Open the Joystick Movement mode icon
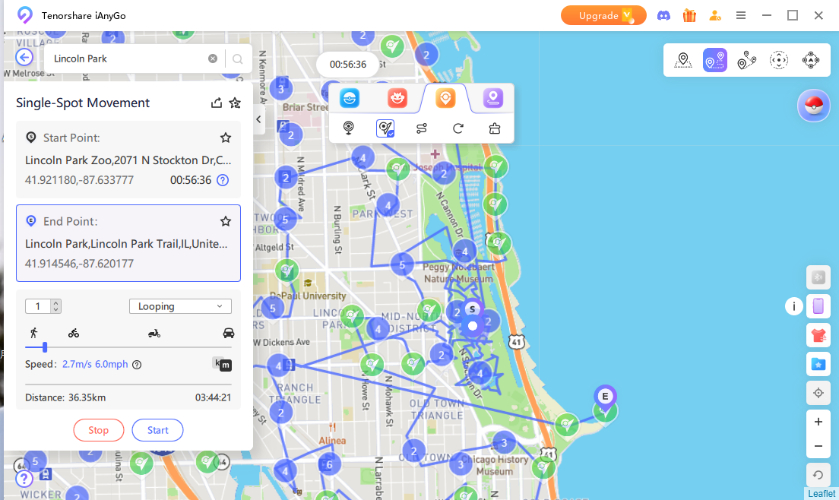 (779, 60)
